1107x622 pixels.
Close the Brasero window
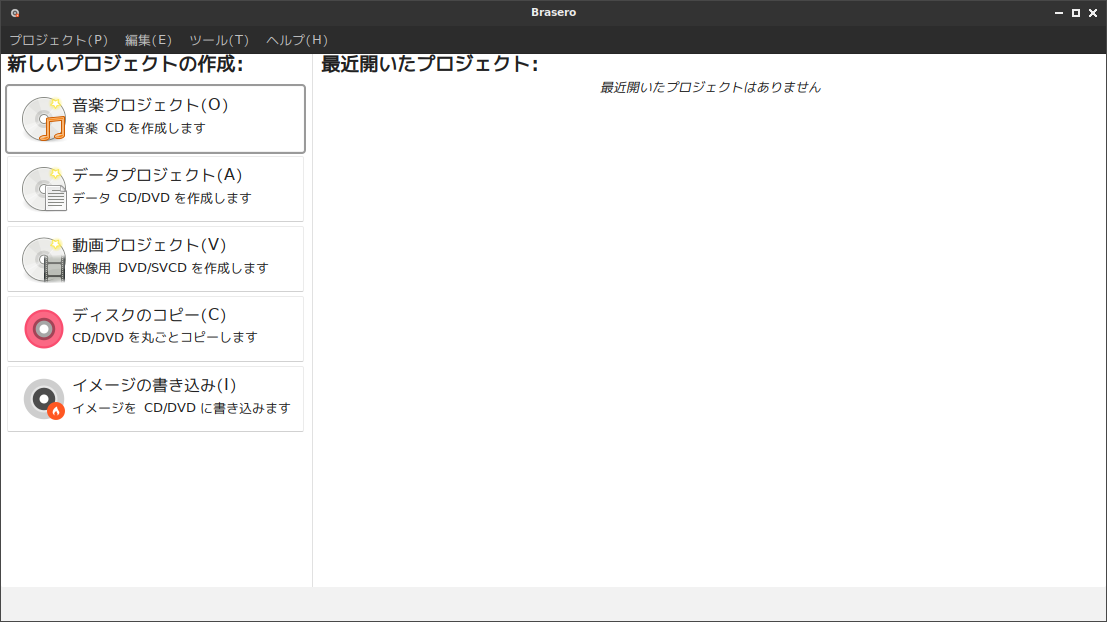tap(1093, 13)
